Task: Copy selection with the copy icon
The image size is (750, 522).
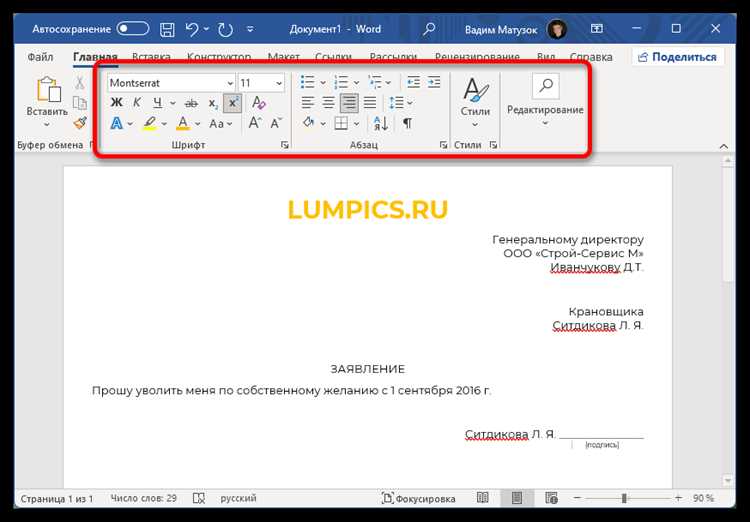Action: [x=79, y=103]
